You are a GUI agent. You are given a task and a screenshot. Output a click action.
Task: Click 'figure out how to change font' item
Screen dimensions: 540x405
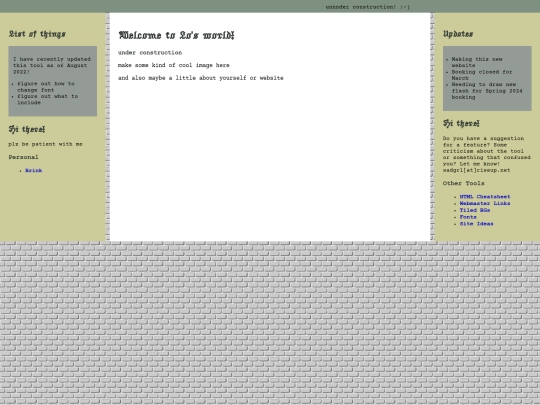tap(46, 87)
